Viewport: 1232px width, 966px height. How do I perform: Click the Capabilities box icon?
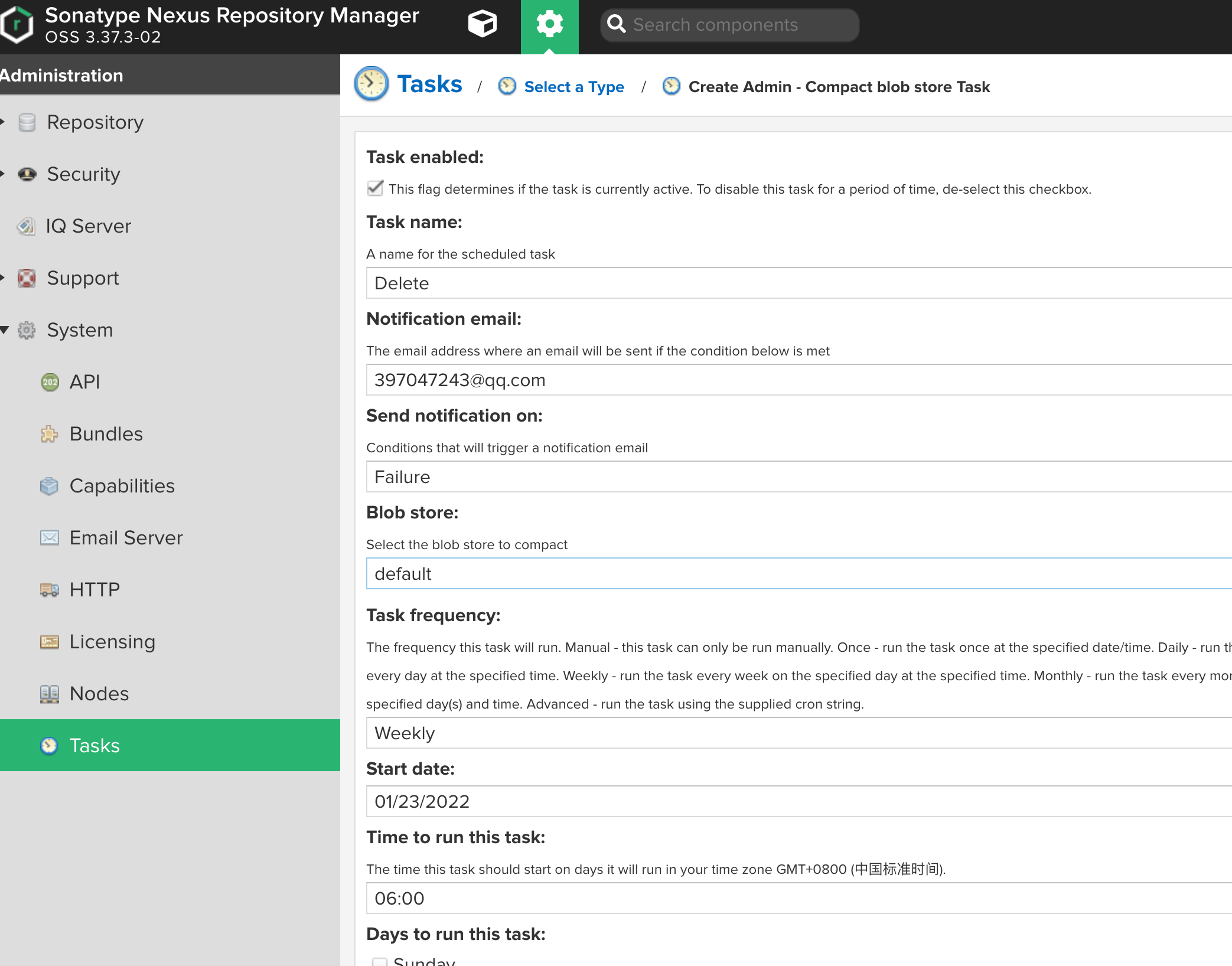50,486
